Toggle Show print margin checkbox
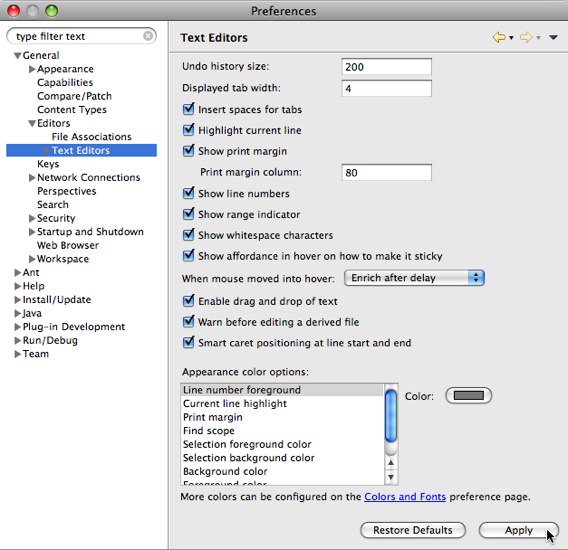 pos(188,150)
